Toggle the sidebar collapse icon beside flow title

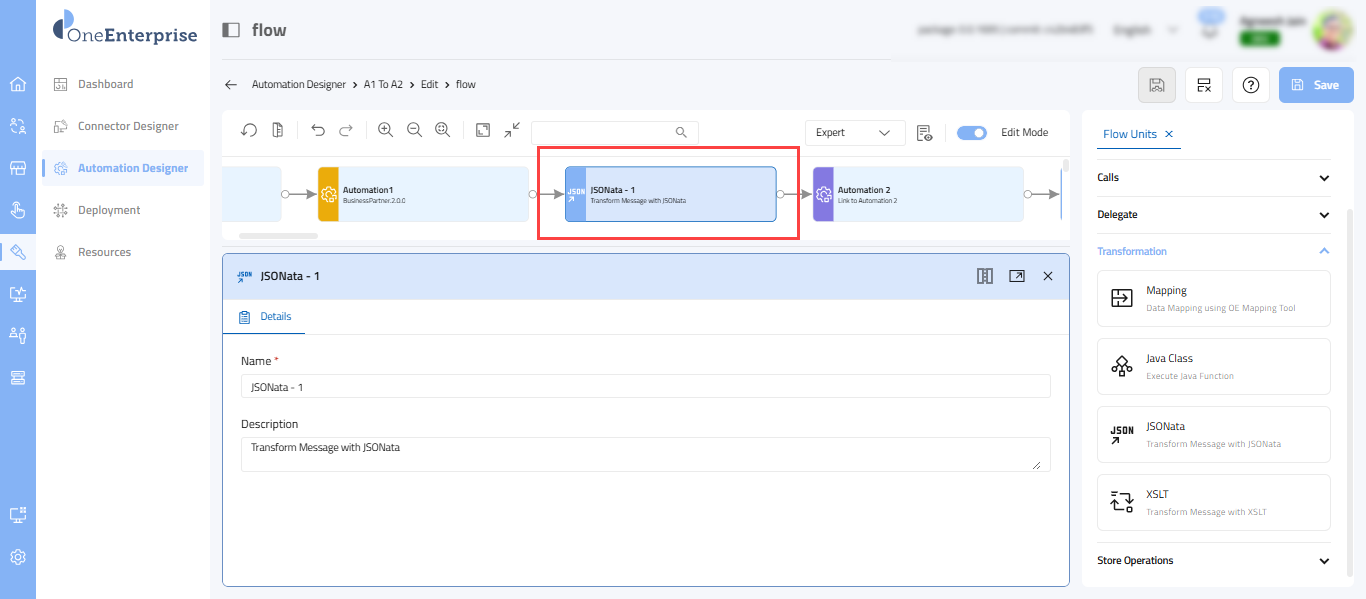(231, 30)
